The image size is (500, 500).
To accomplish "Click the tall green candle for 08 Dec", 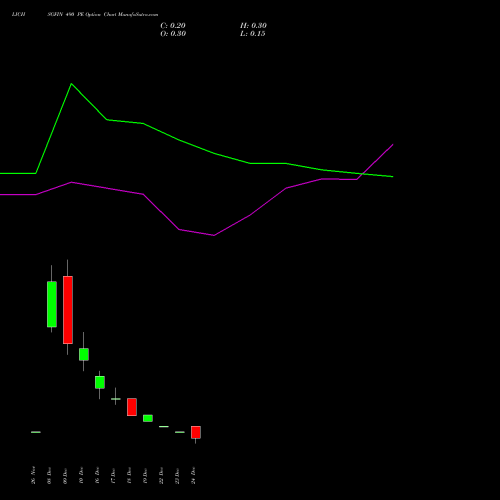I will (x=52, y=304).
